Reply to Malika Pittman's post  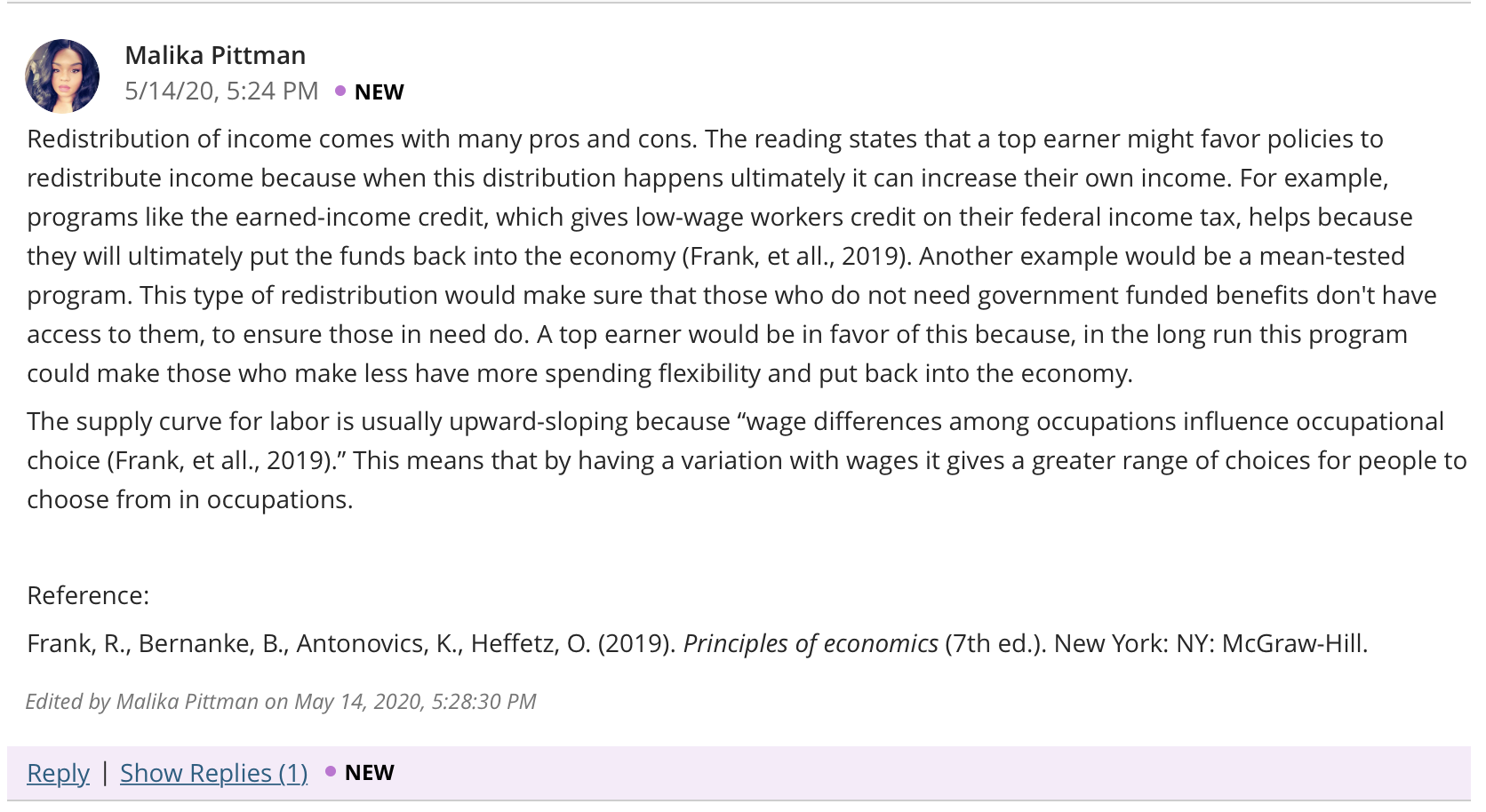(58, 773)
